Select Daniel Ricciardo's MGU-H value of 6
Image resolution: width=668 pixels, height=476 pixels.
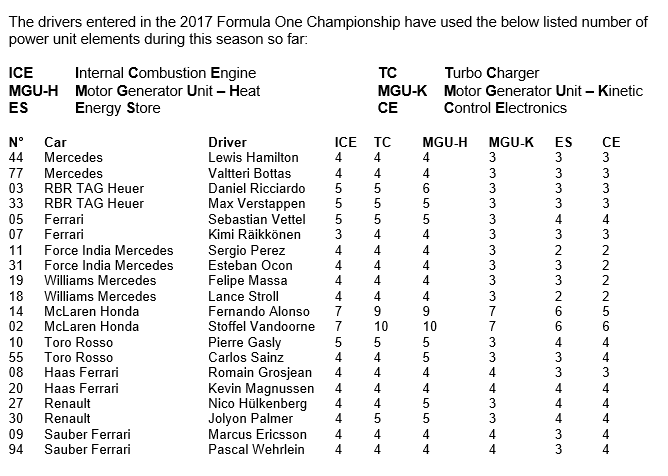tap(426, 188)
